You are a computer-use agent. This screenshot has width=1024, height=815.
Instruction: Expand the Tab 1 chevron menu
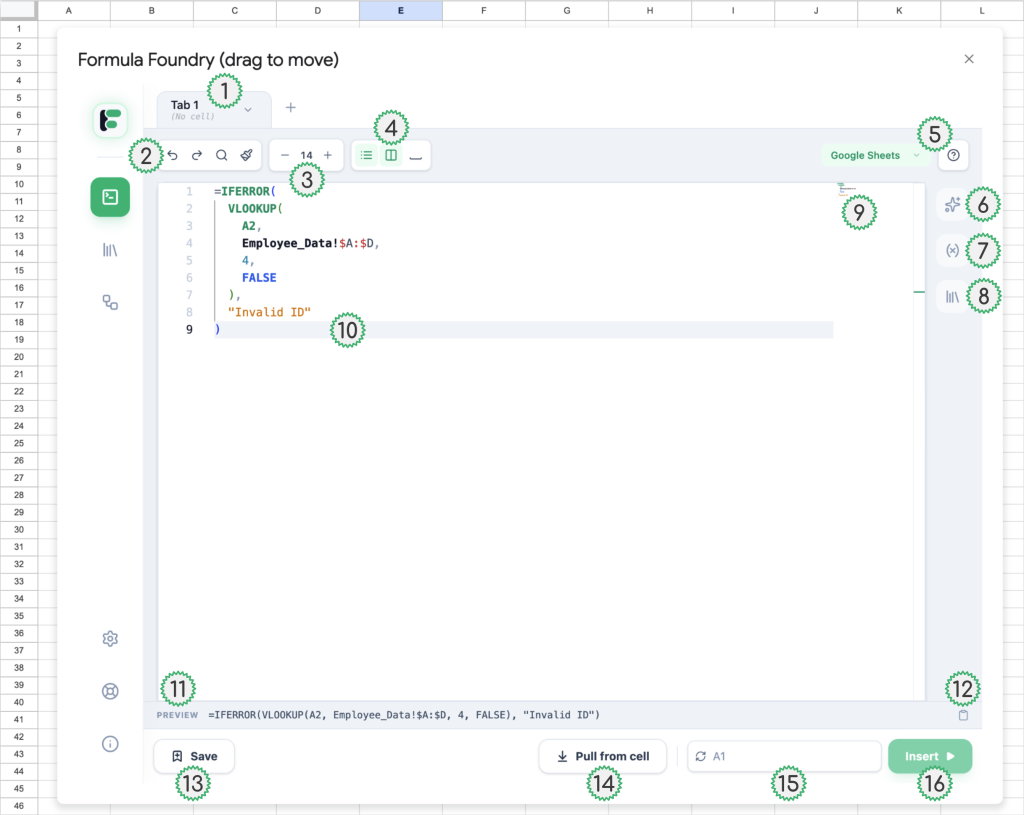point(248,108)
